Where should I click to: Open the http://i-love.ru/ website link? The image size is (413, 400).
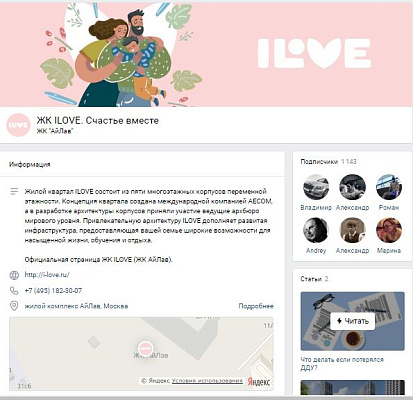pyautogui.click(x=47, y=275)
